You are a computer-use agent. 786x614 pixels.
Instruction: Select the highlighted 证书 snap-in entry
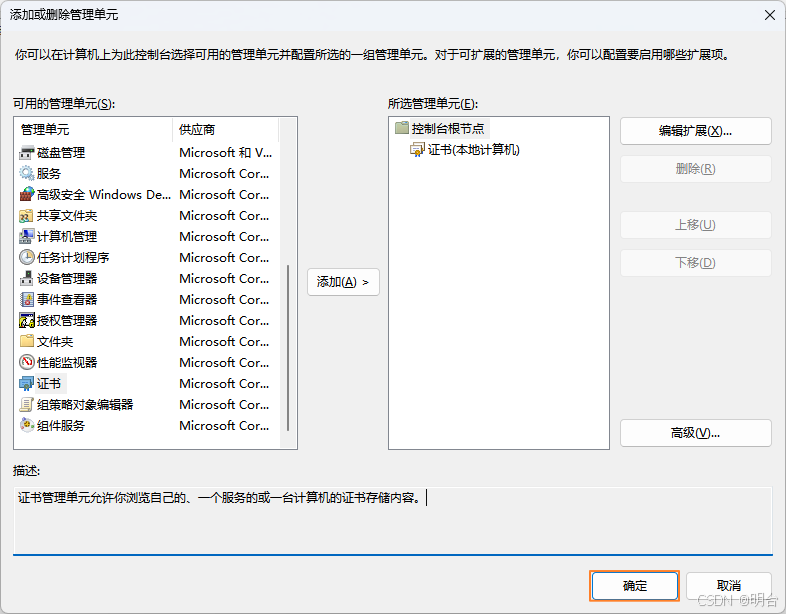49,384
